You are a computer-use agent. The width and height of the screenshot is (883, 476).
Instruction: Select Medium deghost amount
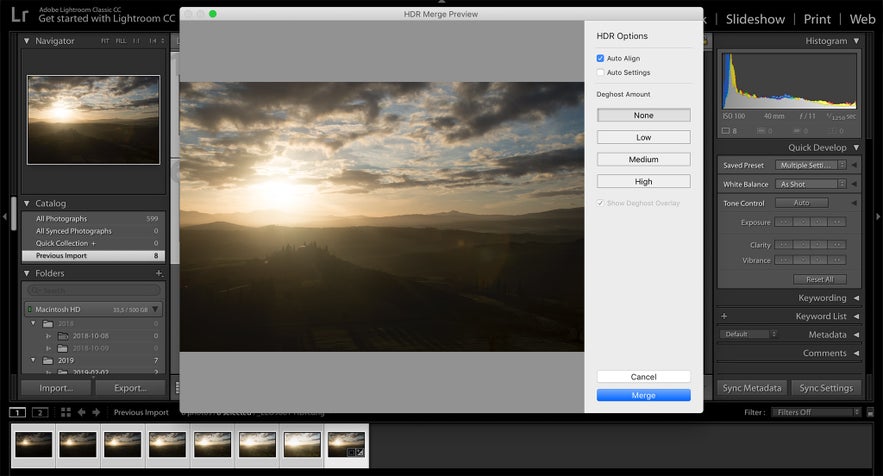point(643,160)
